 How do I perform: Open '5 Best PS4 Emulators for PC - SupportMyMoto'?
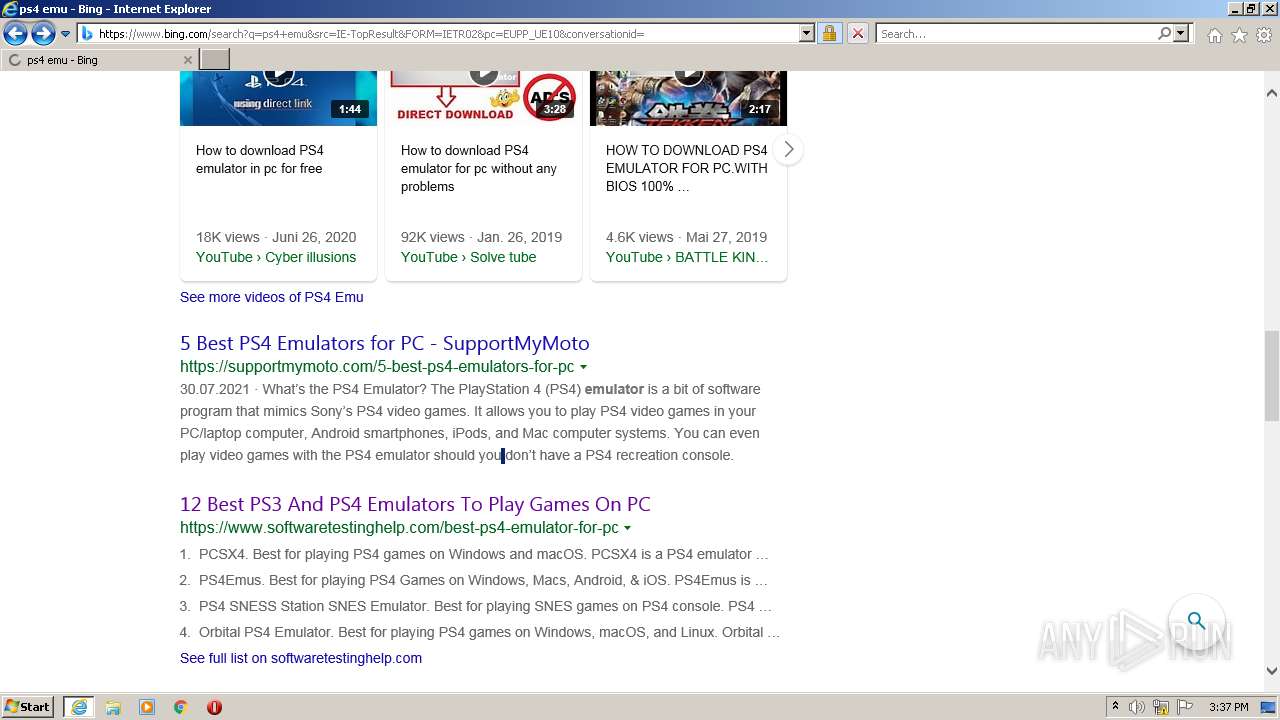tap(385, 343)
